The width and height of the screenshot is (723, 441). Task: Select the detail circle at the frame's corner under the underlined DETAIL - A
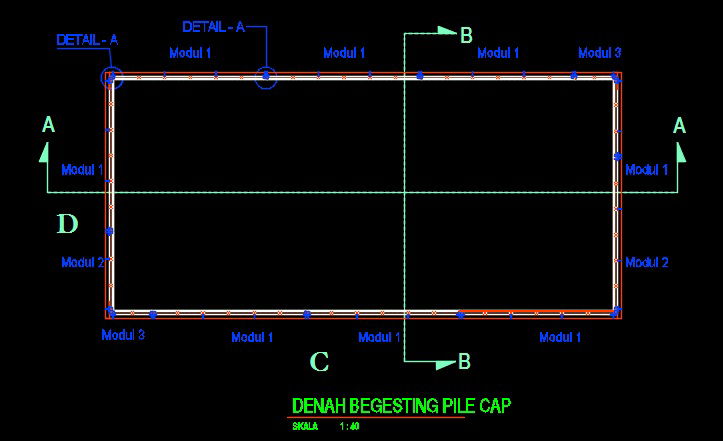pyautogui.click(x=112, y=77)
